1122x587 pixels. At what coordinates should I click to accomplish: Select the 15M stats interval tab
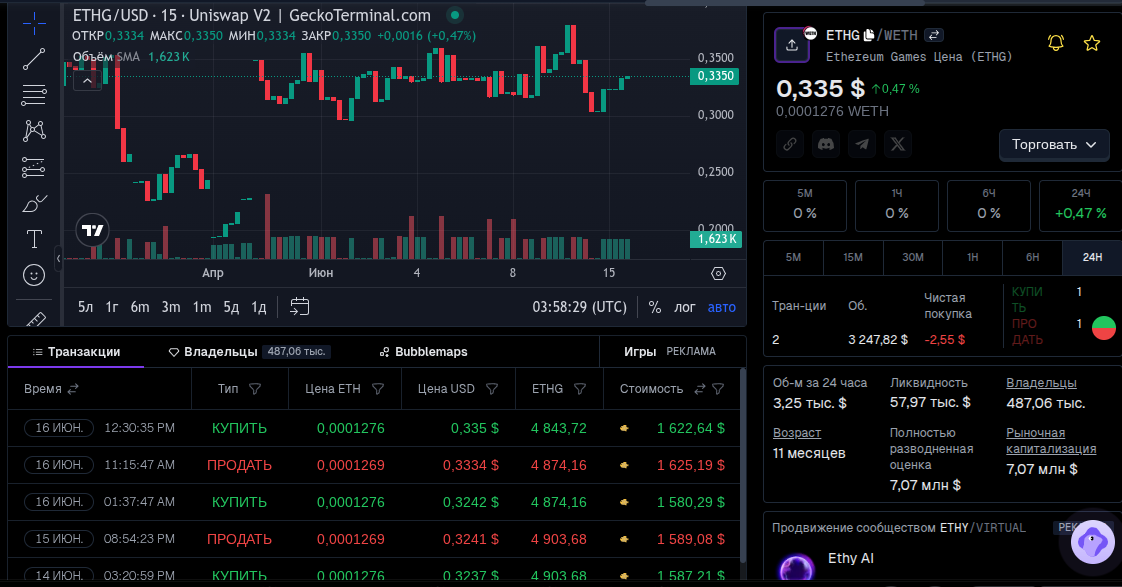(x=853, y=257)
